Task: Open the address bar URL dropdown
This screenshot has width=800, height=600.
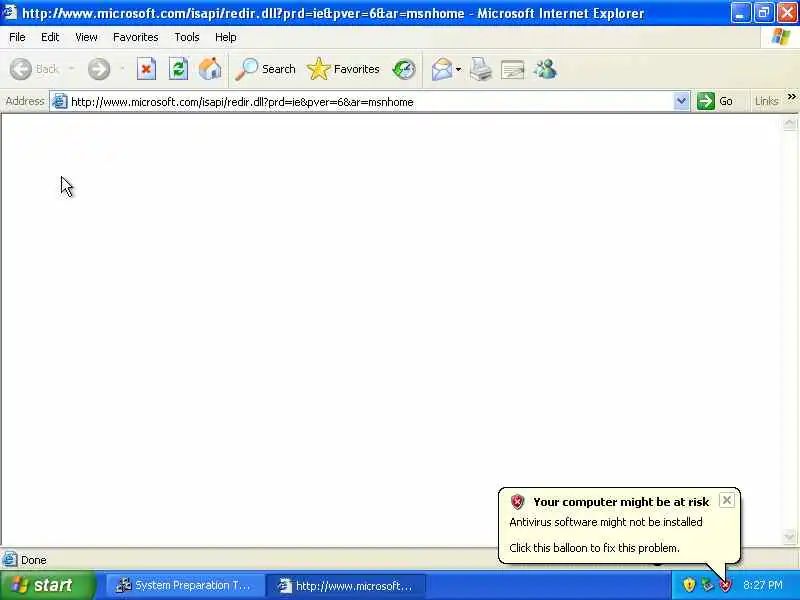Action: click(x=681, y=101)
